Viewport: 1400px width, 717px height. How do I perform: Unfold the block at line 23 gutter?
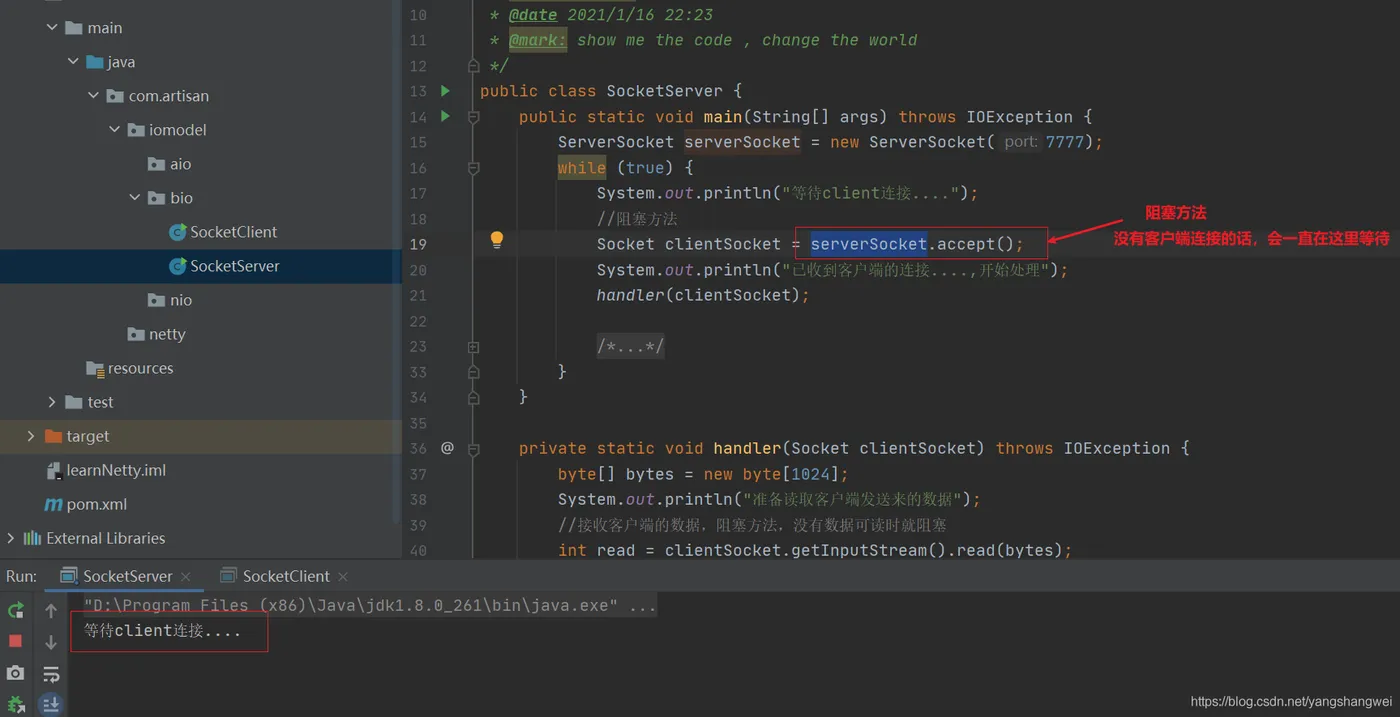pos(474,347)
